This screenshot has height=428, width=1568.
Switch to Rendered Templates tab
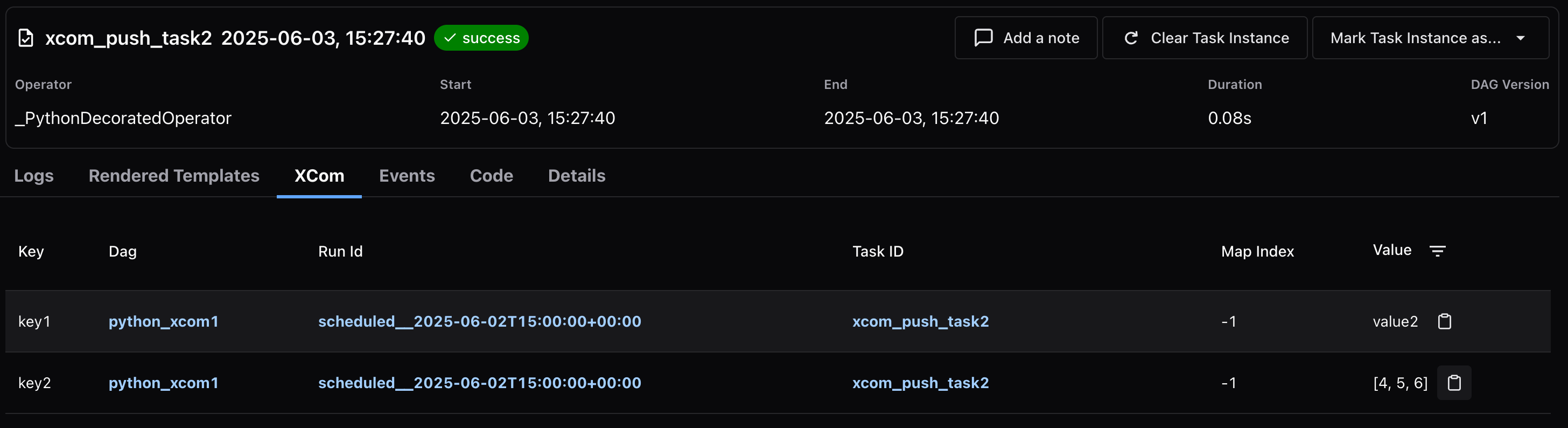pos(174,176)
